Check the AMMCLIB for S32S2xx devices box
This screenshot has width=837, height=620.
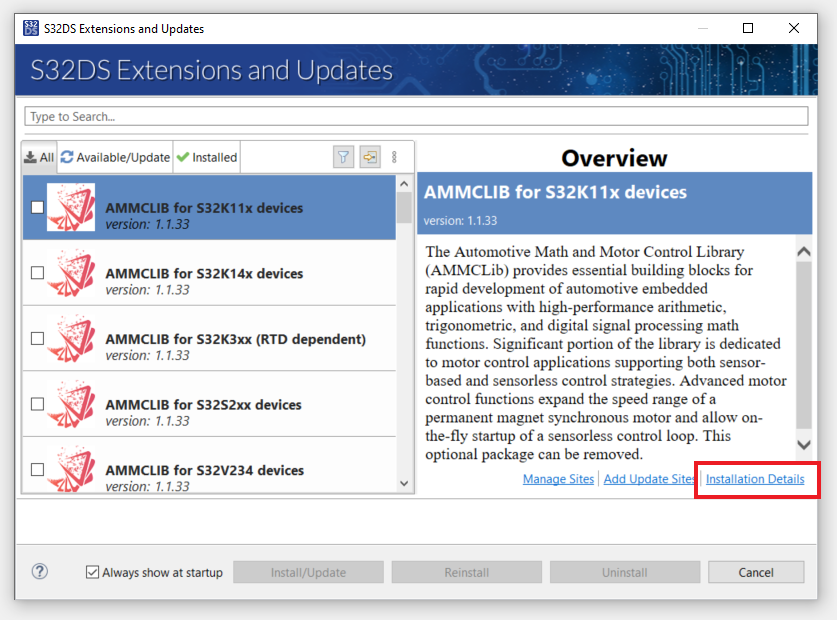(37, 404)
